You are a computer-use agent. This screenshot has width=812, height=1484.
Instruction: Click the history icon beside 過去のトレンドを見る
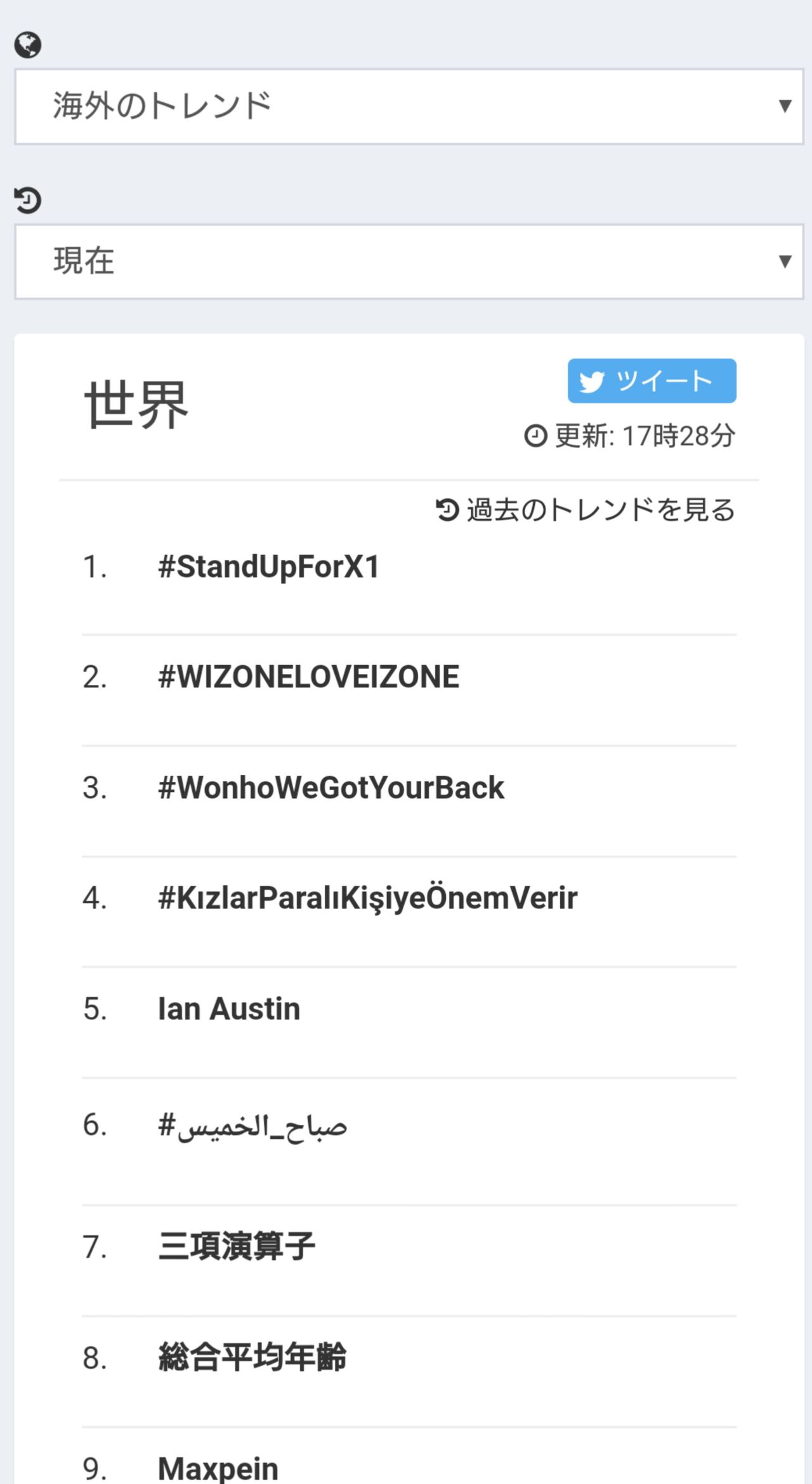(x=447, y=510)
